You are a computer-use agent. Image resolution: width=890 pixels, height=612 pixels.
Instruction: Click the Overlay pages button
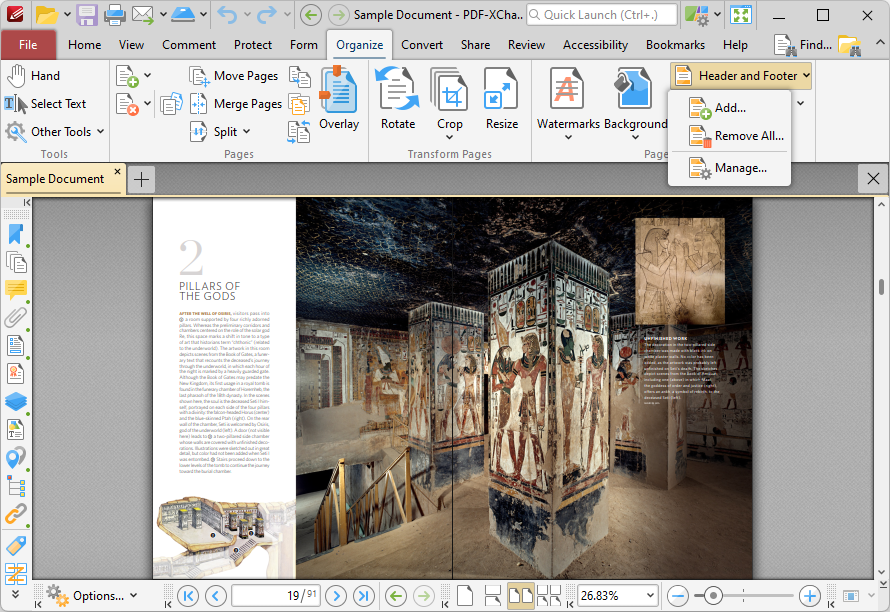[x=339, y=99]
